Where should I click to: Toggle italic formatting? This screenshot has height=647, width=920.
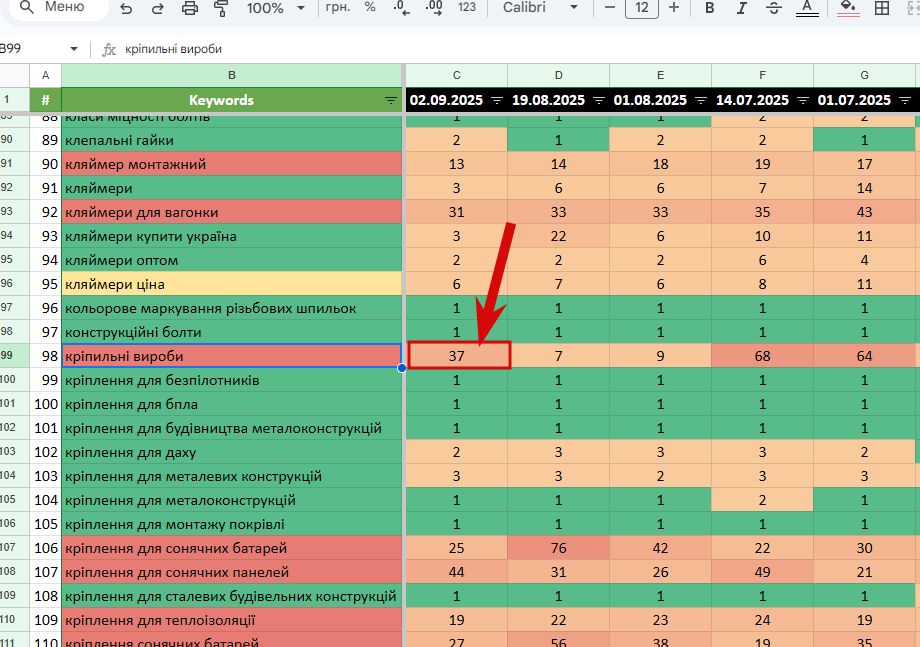coord(742,8)
